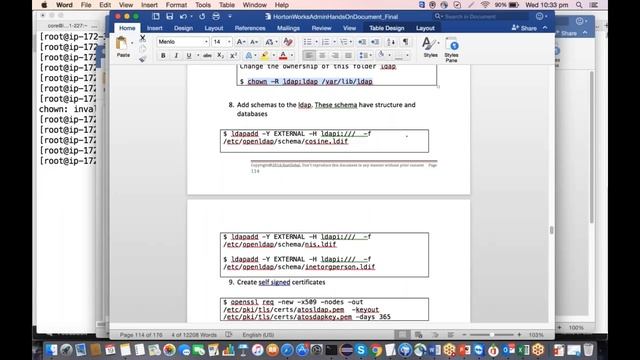The image size is (640, 360).
Task: Open the Format menu in the menu bar
Action: pos(176,5)
